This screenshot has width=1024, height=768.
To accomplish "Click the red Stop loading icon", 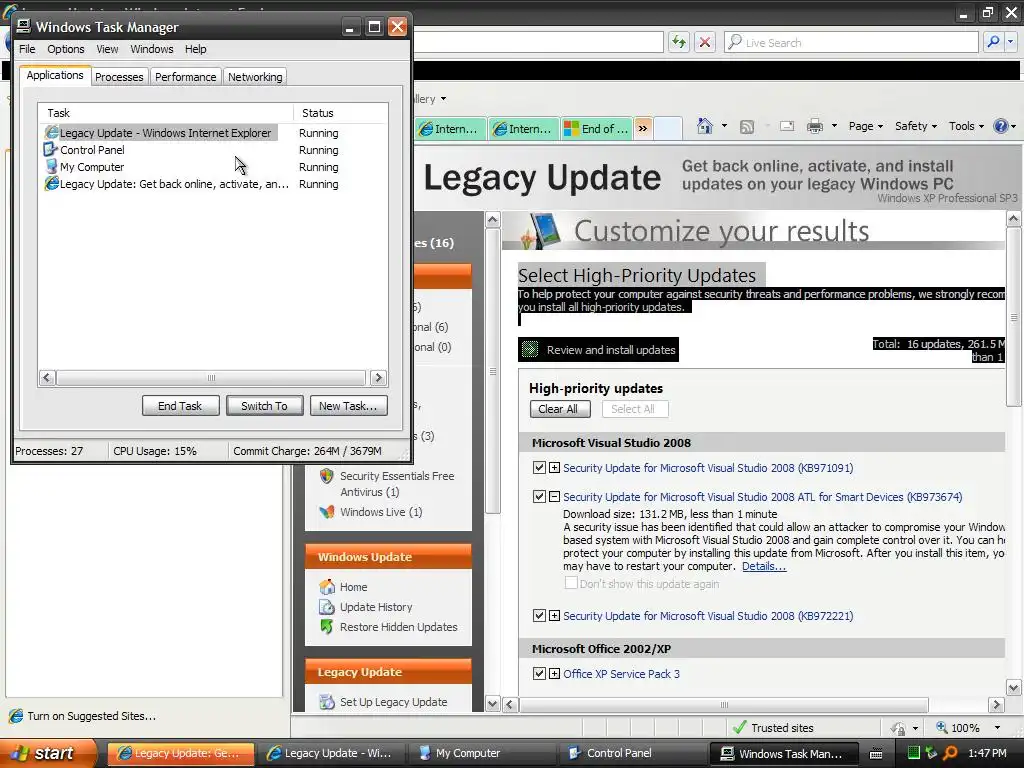I will pos(705,42).
